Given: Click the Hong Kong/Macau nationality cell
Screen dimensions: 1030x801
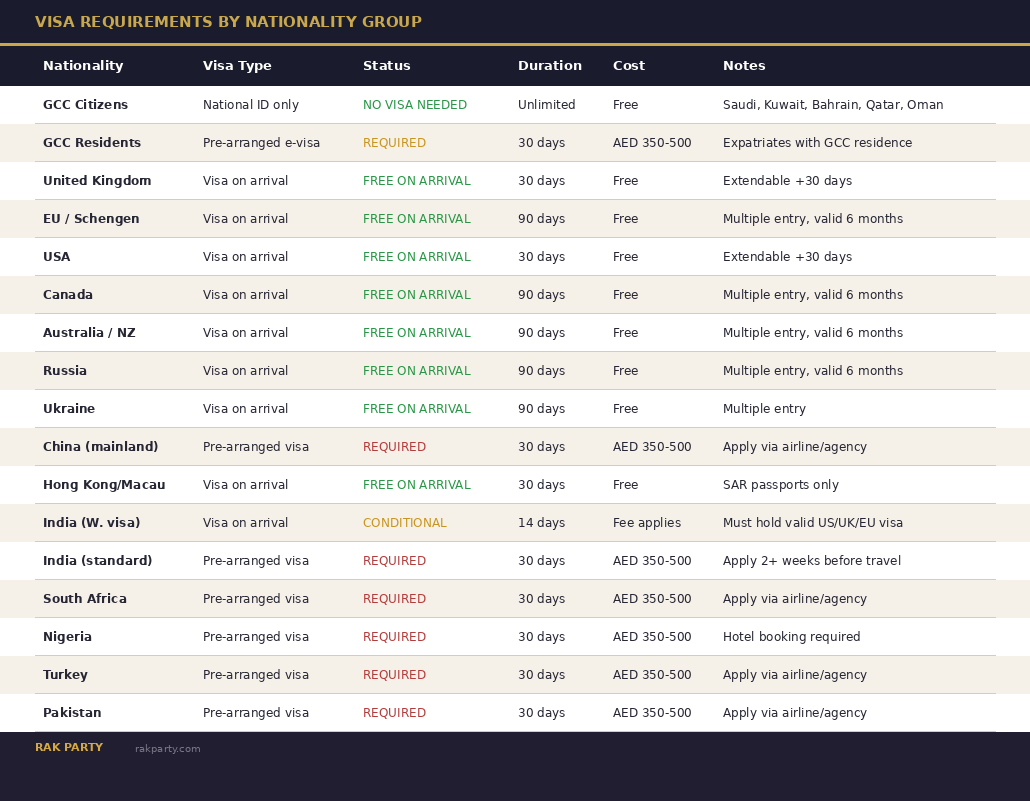Looking at the screenshot, I should (104, 485).
